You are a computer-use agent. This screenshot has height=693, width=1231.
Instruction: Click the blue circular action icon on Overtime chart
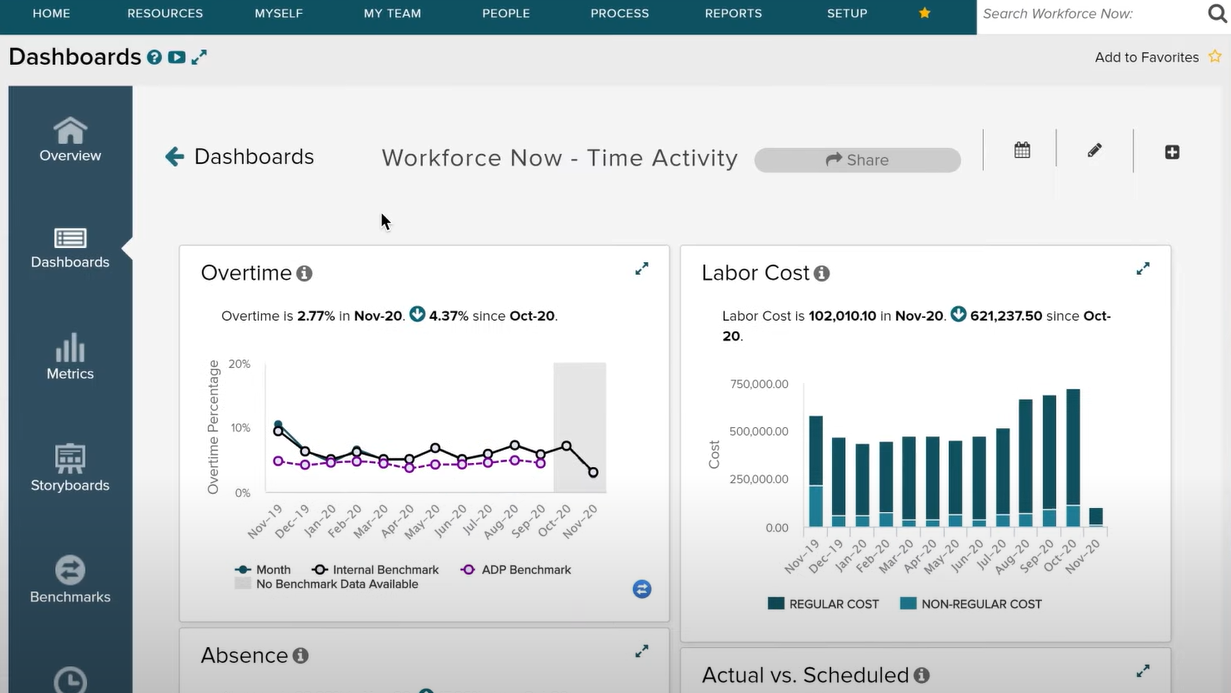(641, 589)
